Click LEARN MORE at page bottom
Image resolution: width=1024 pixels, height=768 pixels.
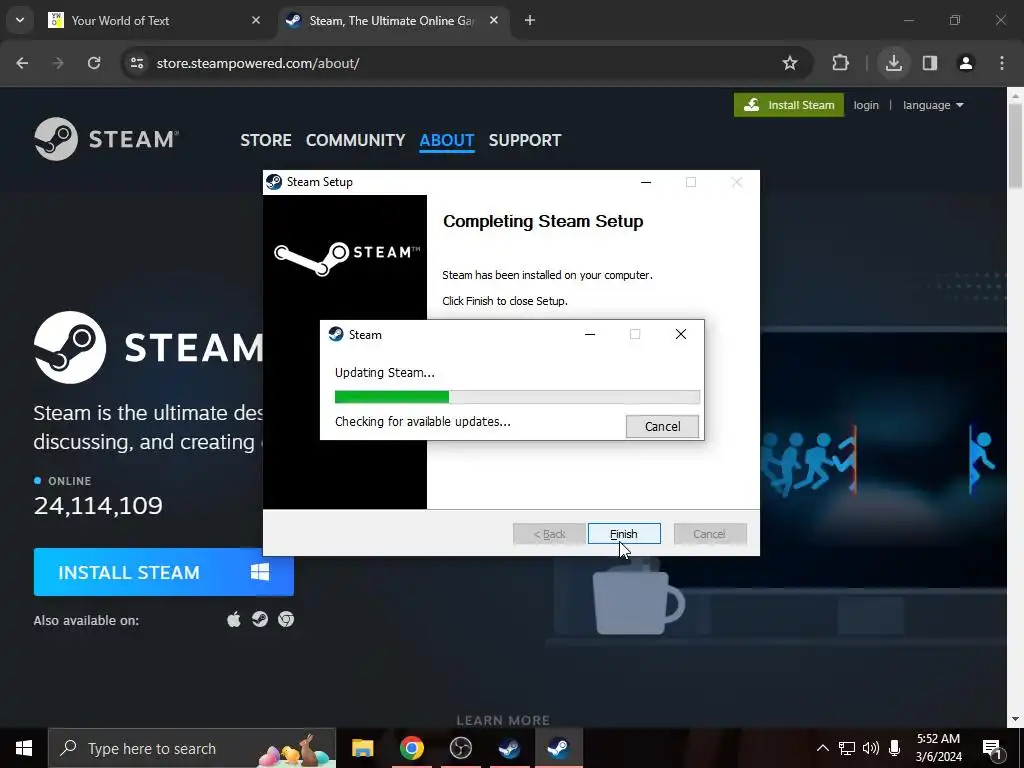click(503, 720)
